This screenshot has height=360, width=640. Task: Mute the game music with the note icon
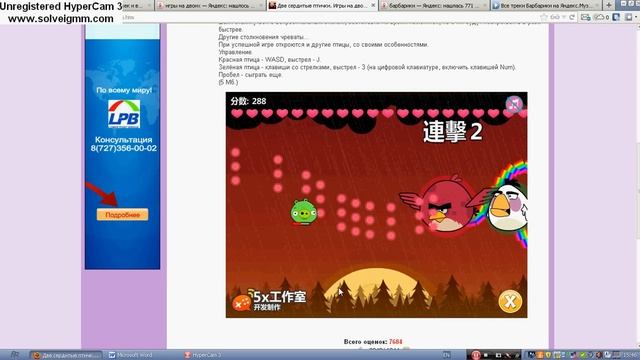514,104
